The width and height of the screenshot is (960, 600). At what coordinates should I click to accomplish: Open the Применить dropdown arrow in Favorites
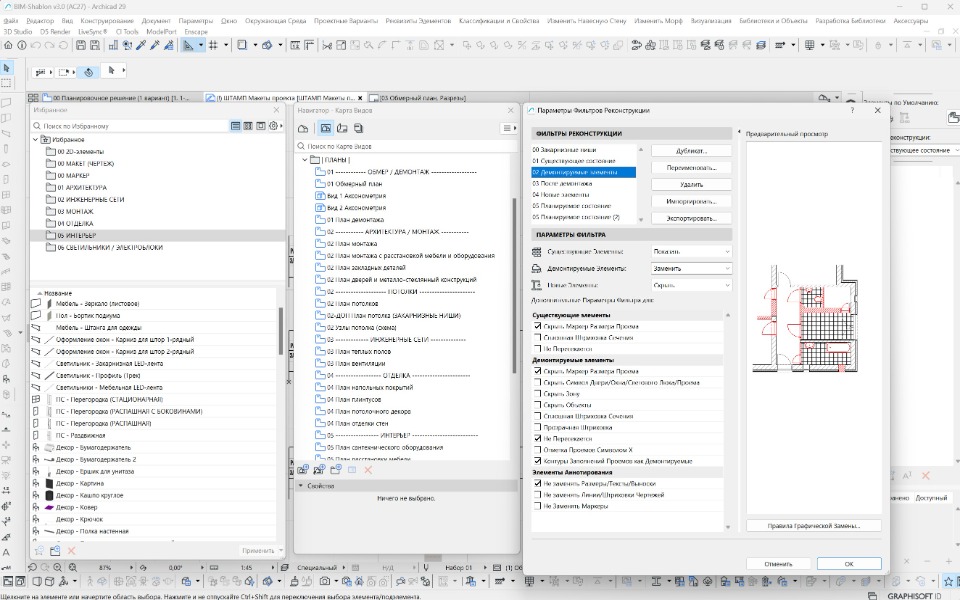pos(280,550)
